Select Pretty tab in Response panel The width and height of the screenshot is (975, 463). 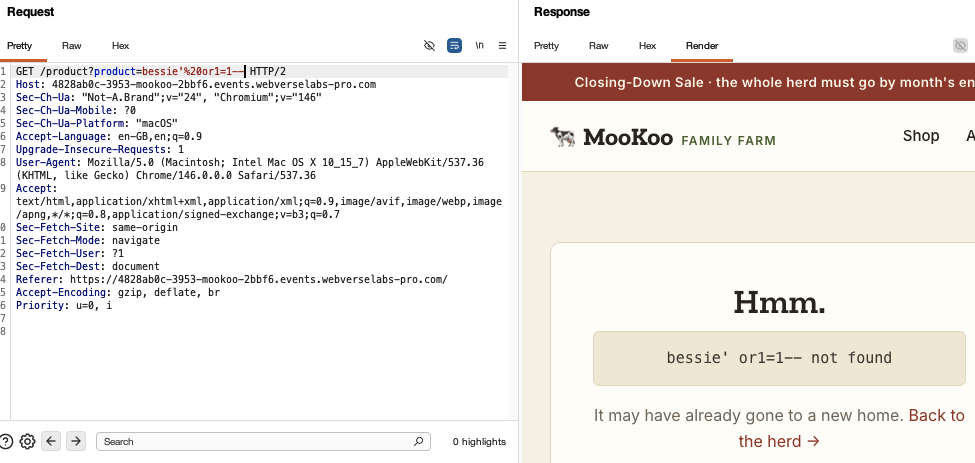[x=547, y=45]
